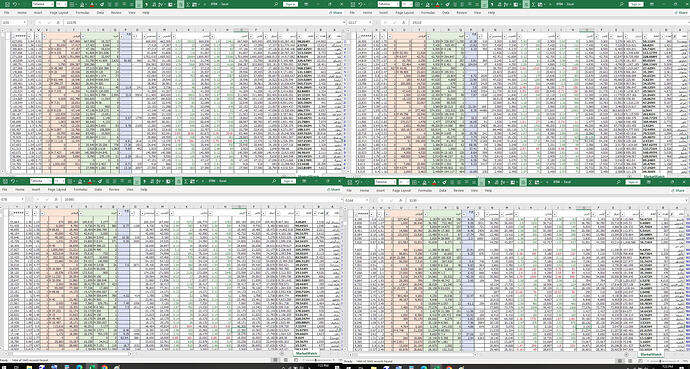Expand Name Box dropdown in top-left window
This screenshot has width=690, height=369.
tap(25, 22)
